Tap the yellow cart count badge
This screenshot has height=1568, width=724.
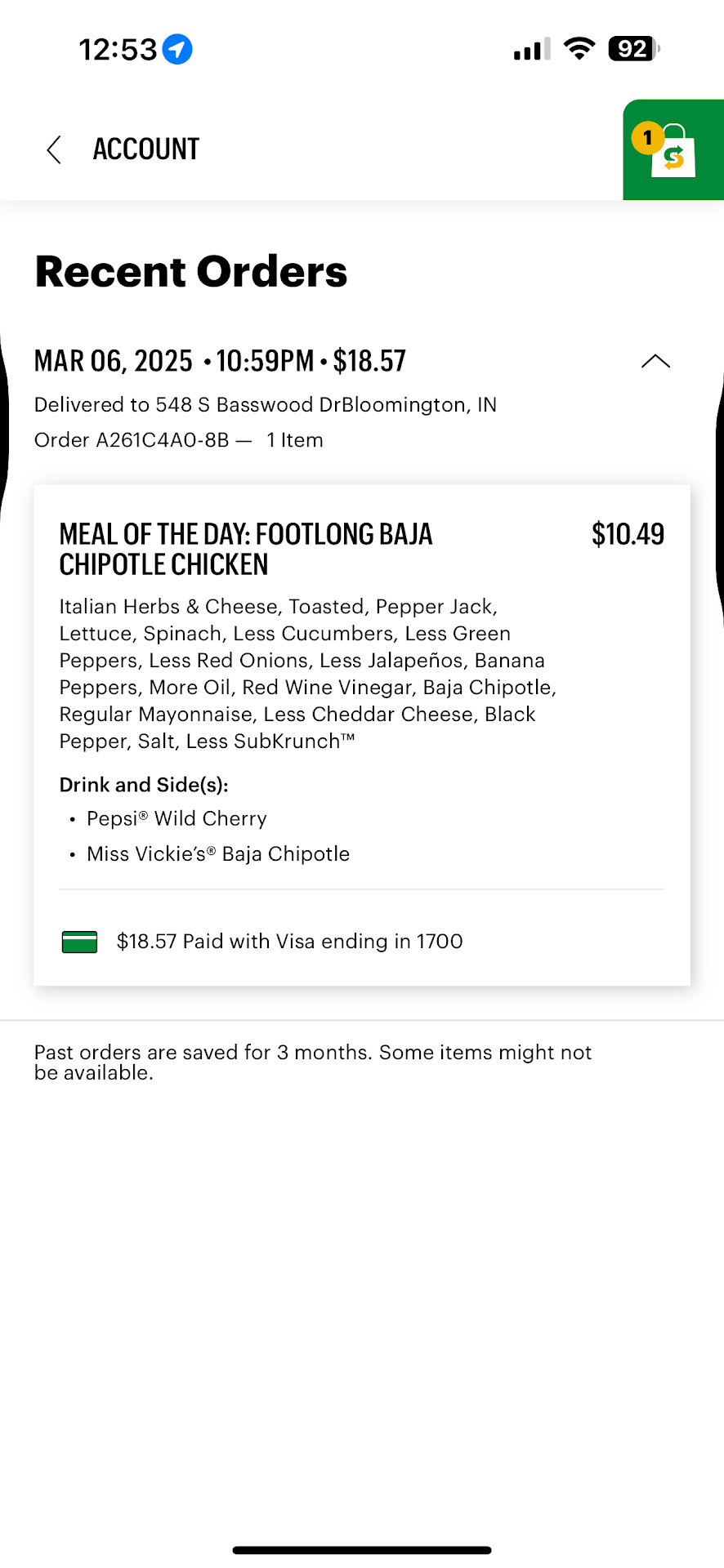(647, 138)
